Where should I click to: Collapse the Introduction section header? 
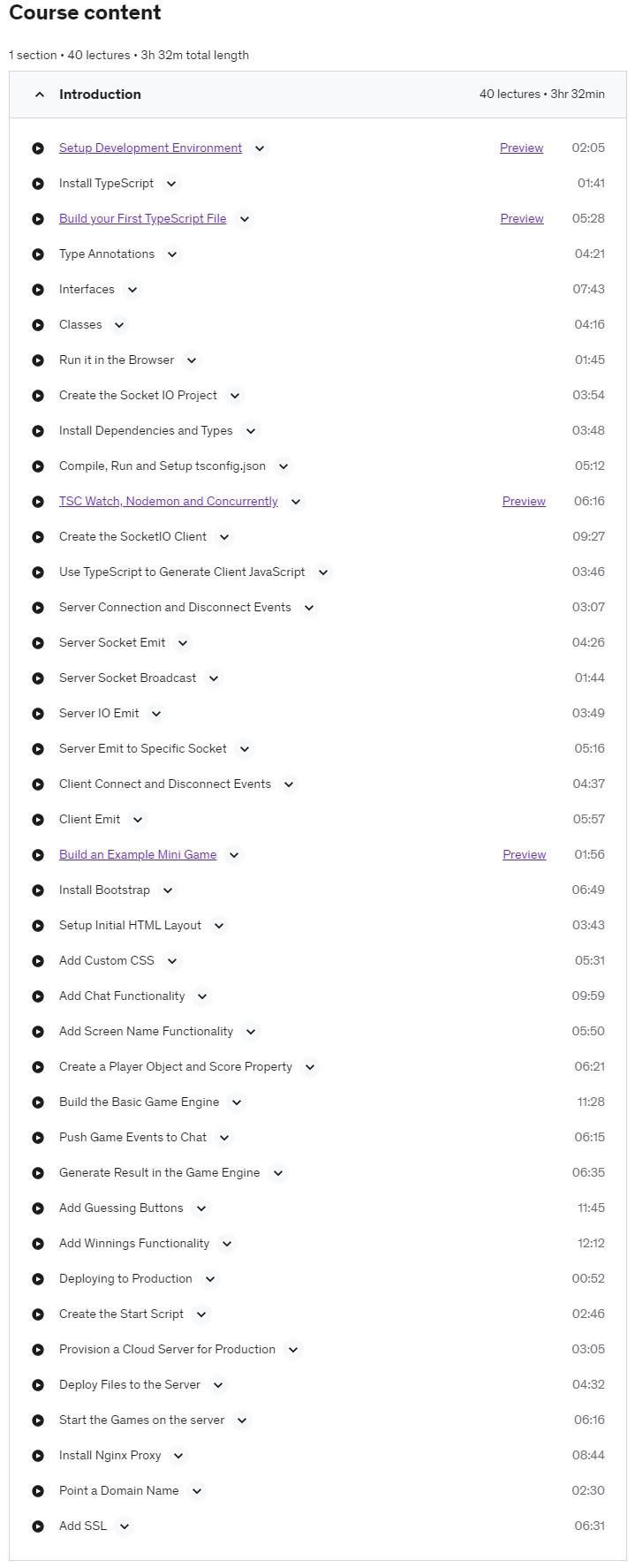click(x=318, y=95)
